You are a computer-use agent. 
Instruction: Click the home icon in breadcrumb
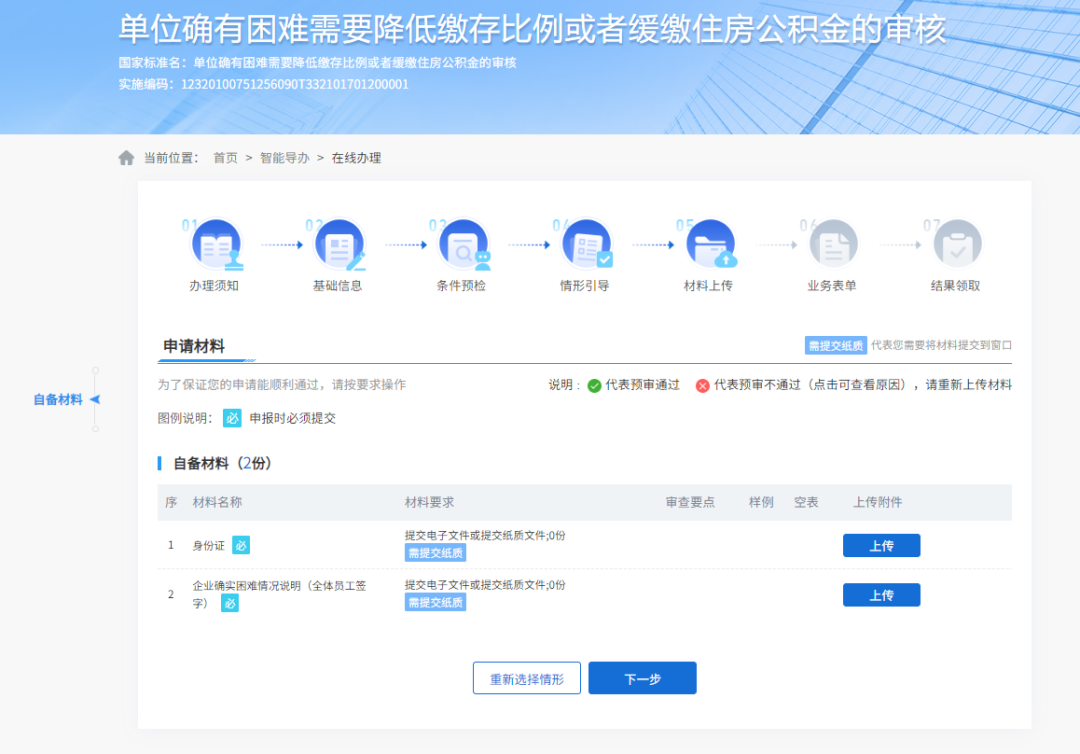coord(126,158)
